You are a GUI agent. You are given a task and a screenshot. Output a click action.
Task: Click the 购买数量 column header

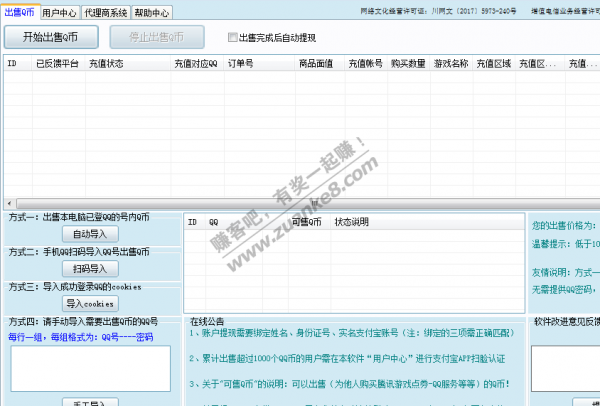[x=408, y=64]
